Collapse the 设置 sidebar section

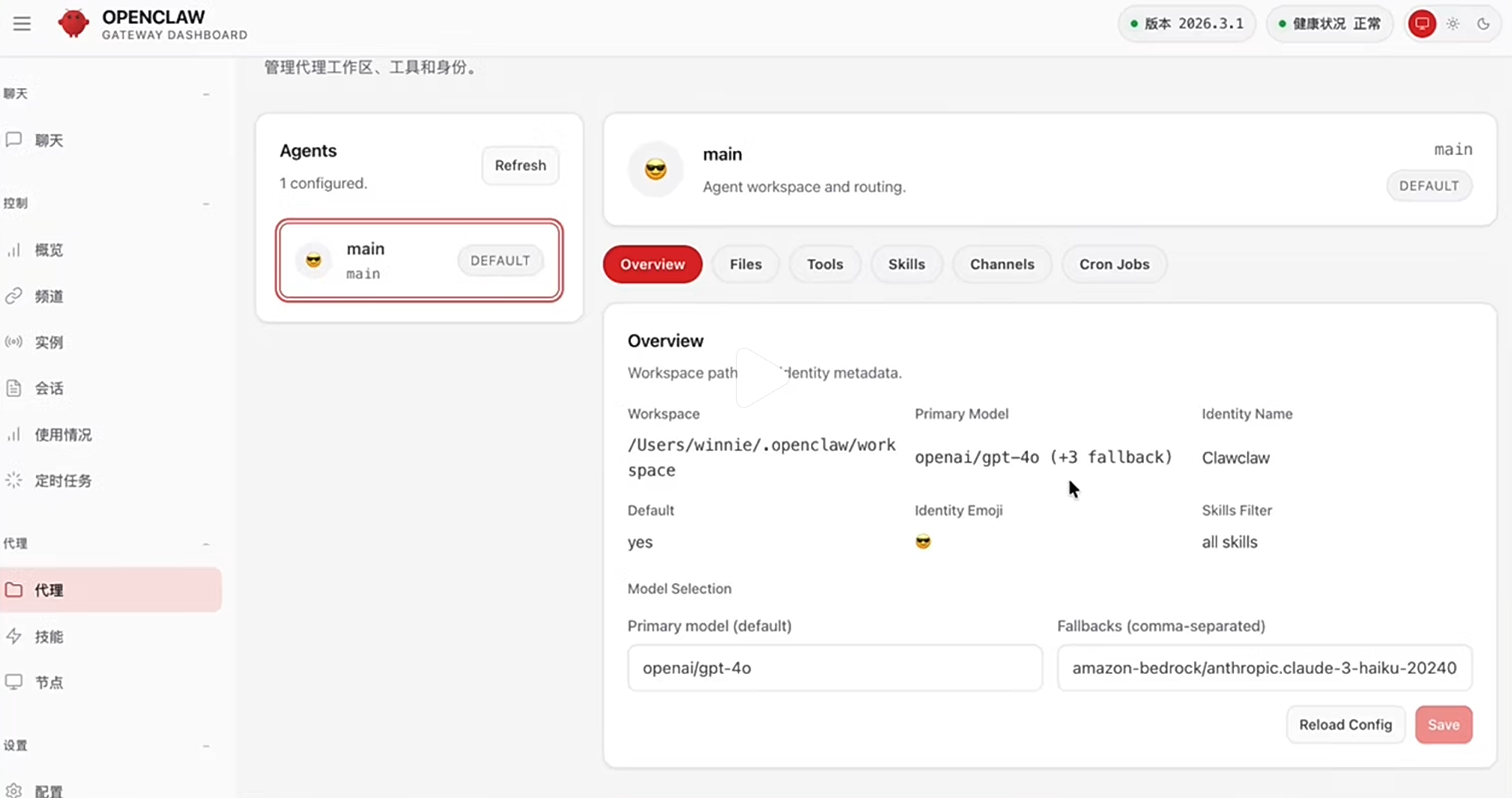click(x=206, y=746)
